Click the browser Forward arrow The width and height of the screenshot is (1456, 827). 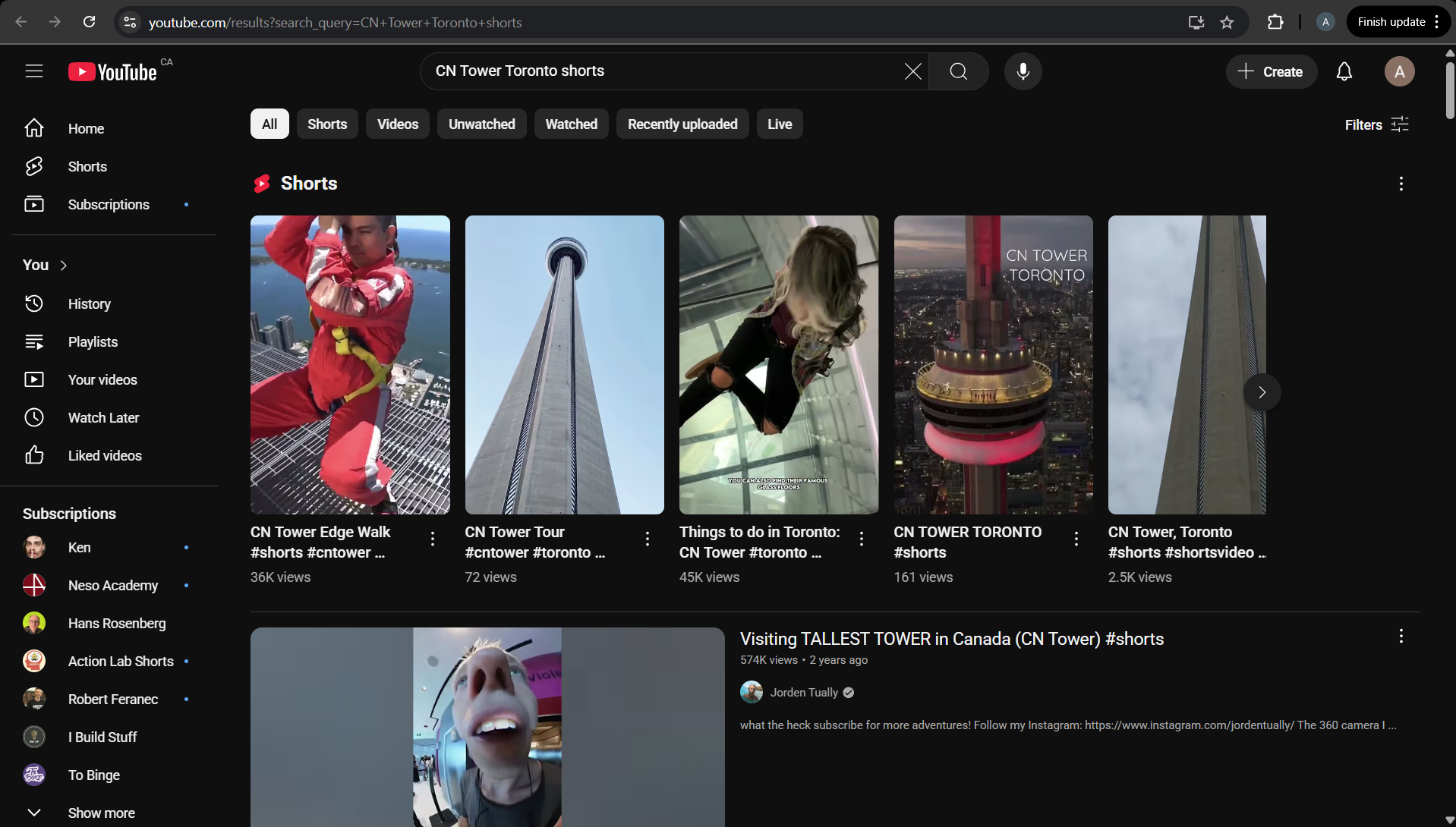pos(55,22)
